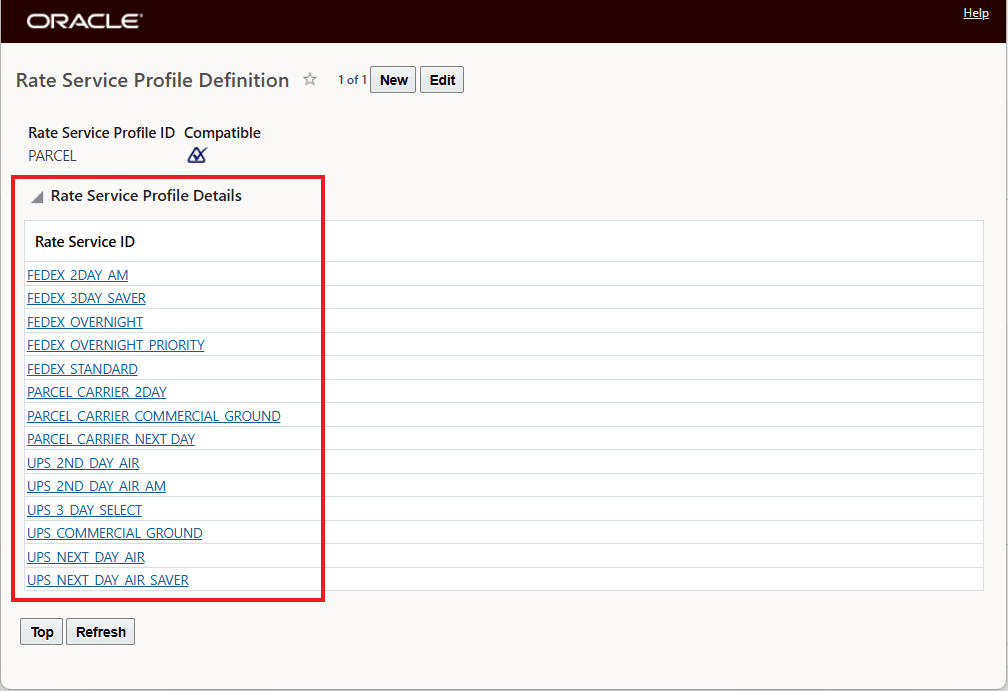The width and height of the screenshot is (1008, 691).
Task: Open FEDEX_OVERNIGHT_PRIORITY rate service
Action: pos(116,345)
